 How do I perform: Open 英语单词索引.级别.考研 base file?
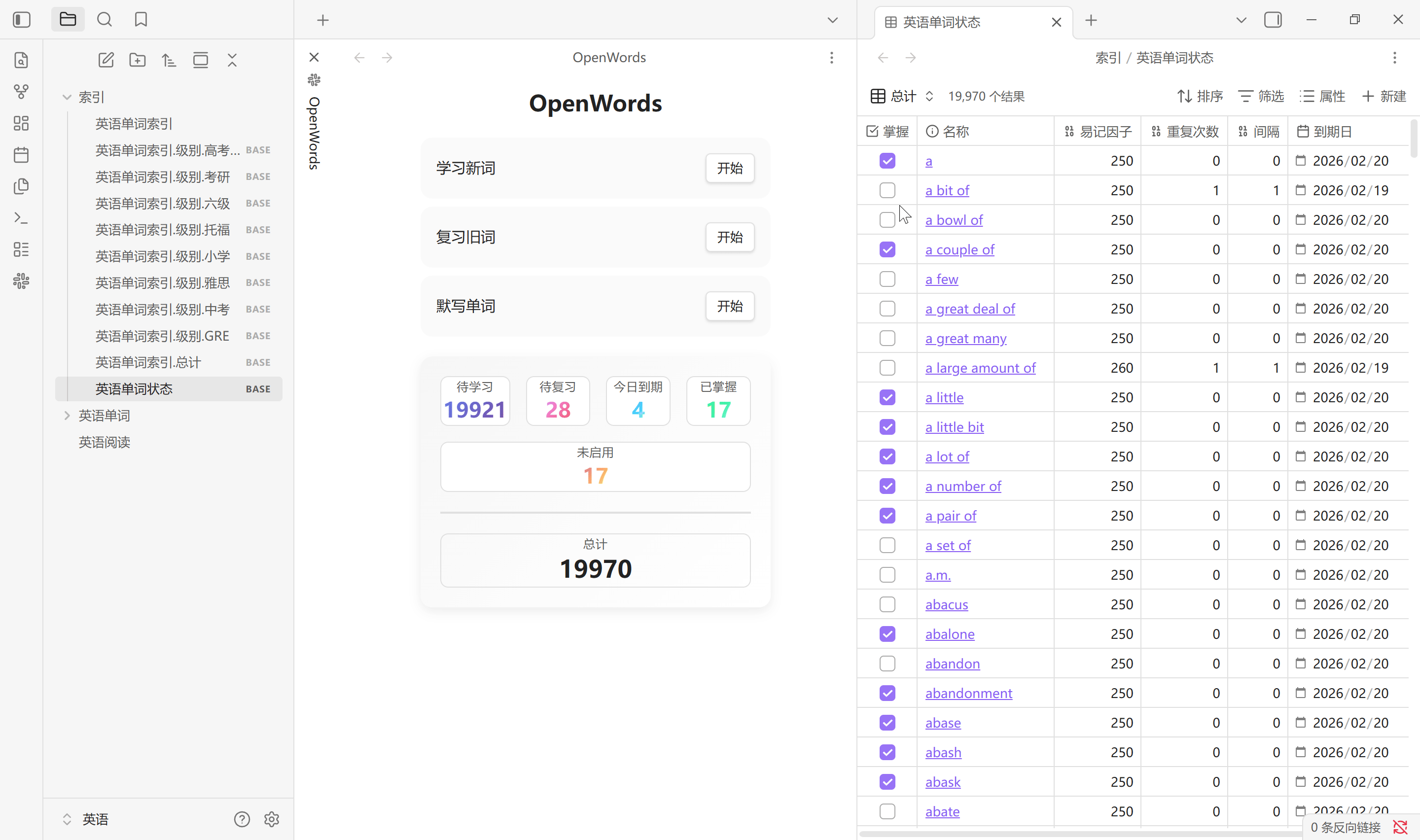pos(162,176)
